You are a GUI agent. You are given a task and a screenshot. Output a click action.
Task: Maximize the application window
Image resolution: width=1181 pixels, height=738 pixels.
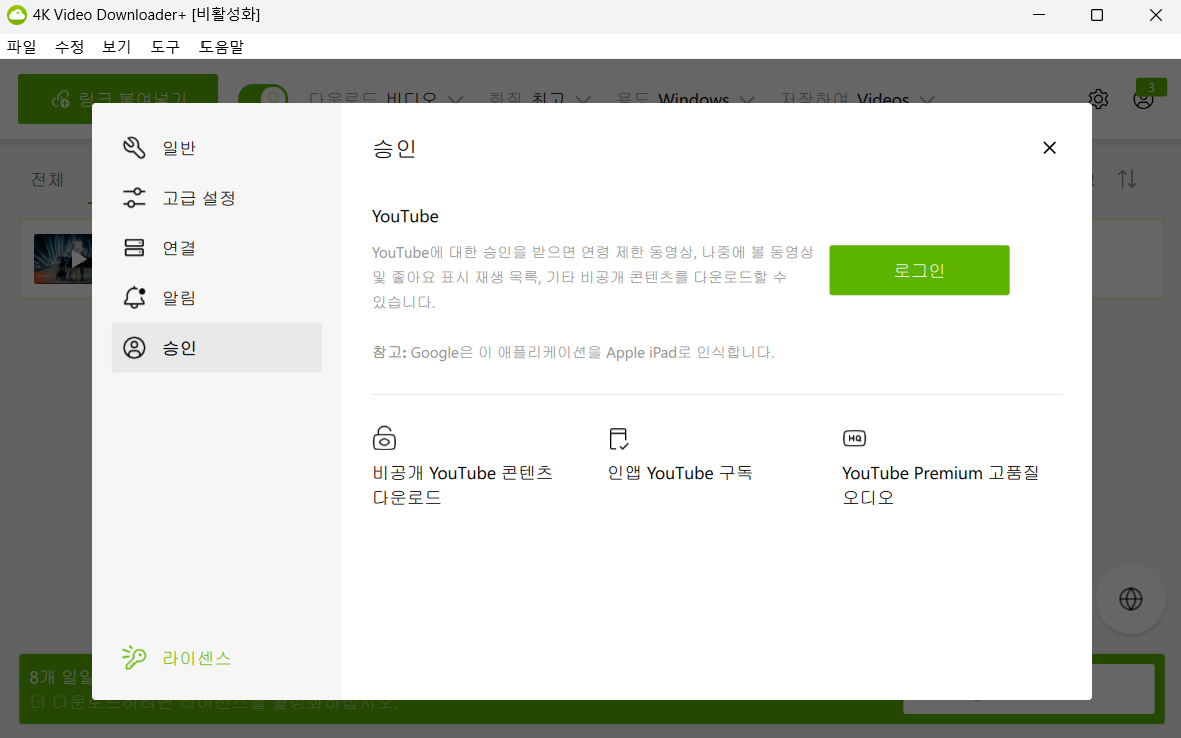coord(1097,15)
